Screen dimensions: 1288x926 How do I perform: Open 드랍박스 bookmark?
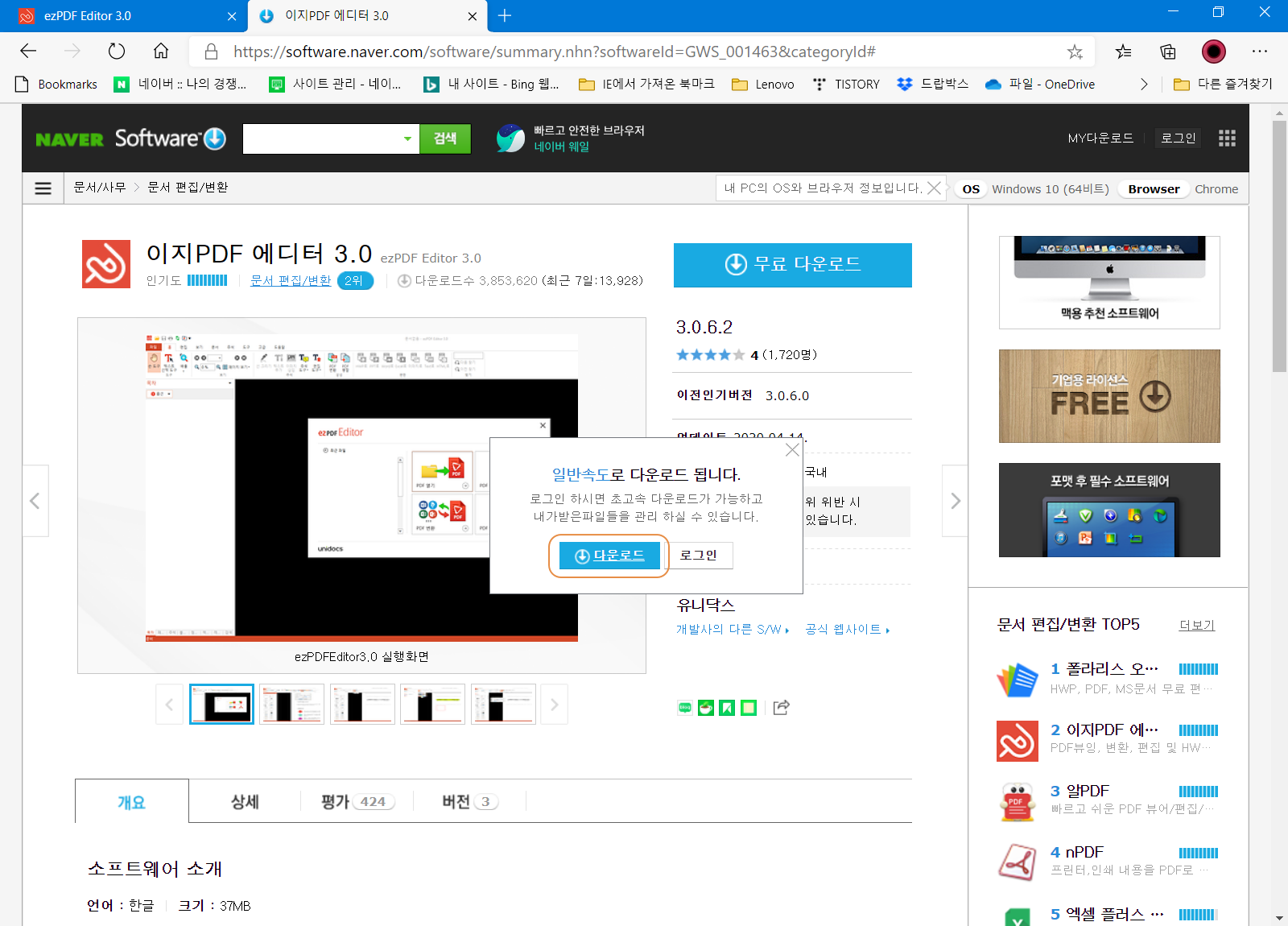coord(932,84)
